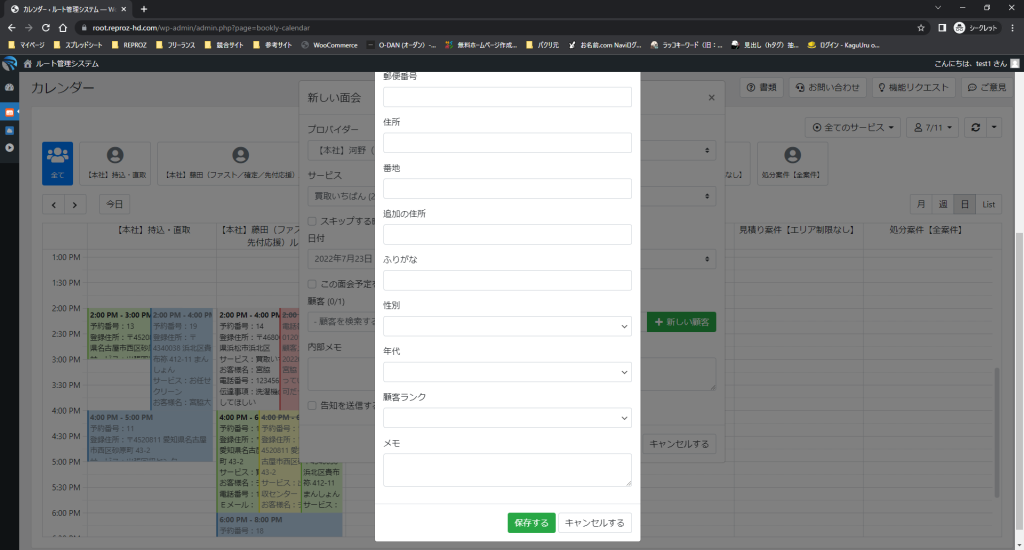Go to next day with right chevron

point(75,204)
